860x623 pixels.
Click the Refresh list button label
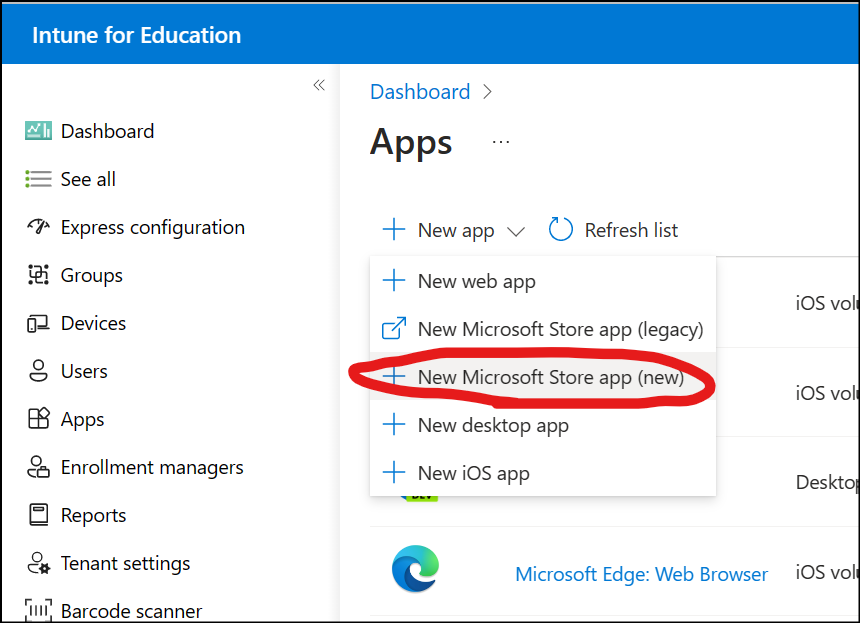[x=631, y=230]
